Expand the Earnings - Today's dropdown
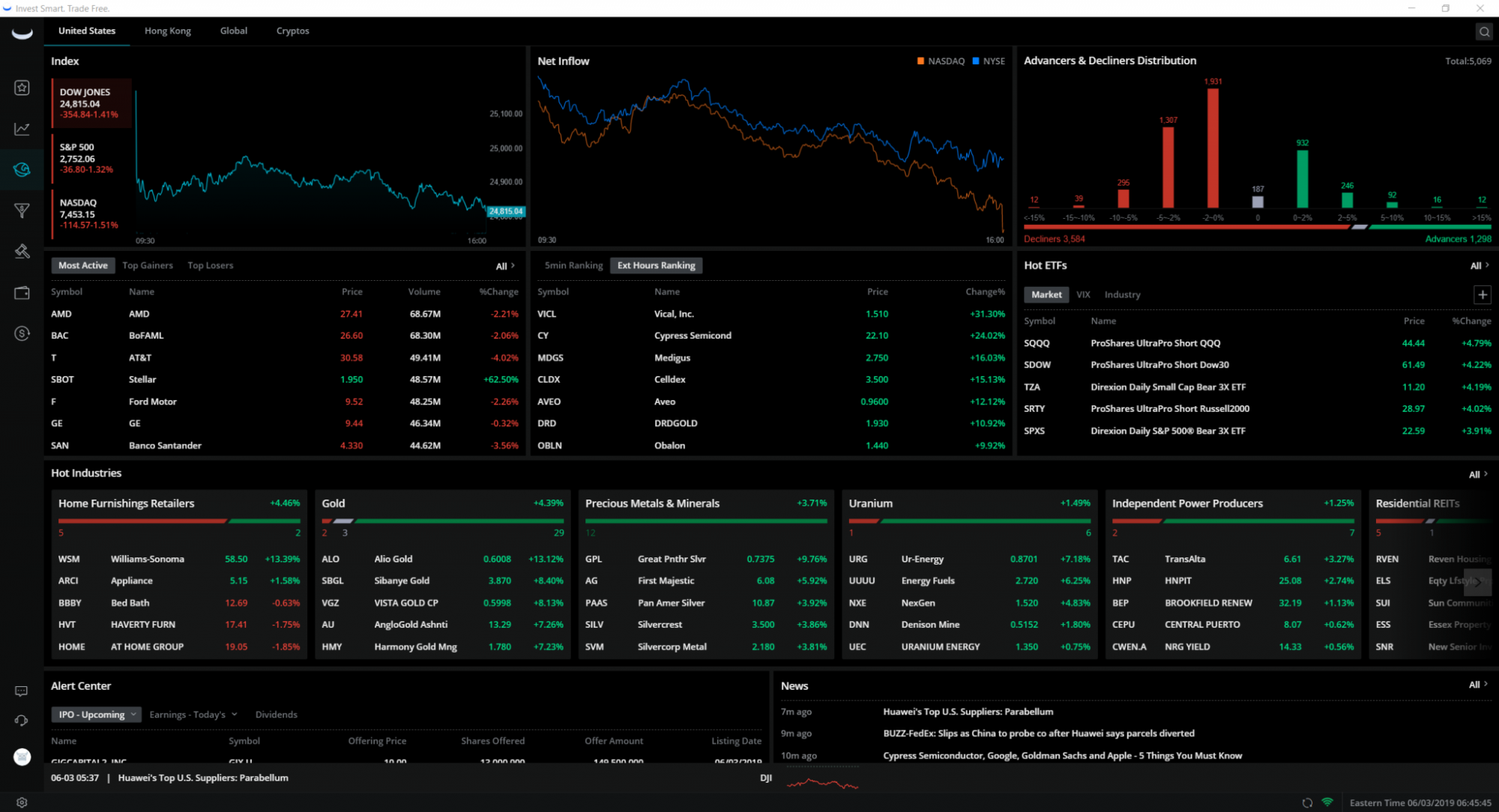The height and width of the screenshot is (812, 1499). click(193, 715)
